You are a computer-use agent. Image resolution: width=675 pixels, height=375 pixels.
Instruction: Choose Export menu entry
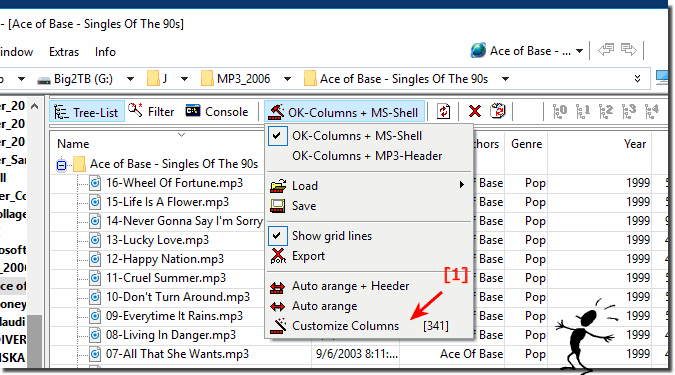tap(369, 256)
